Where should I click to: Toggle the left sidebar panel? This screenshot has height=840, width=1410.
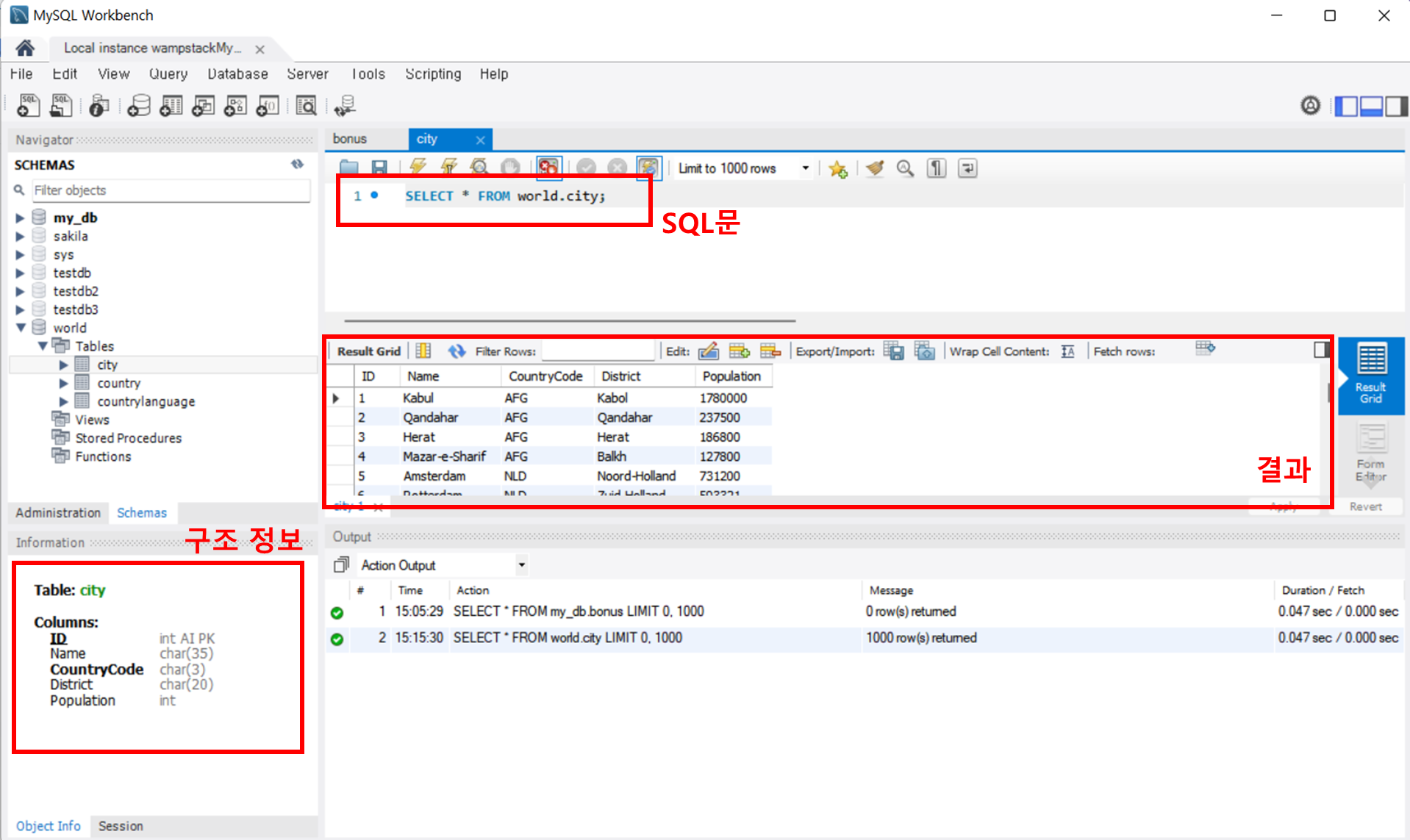point(1346,106)
